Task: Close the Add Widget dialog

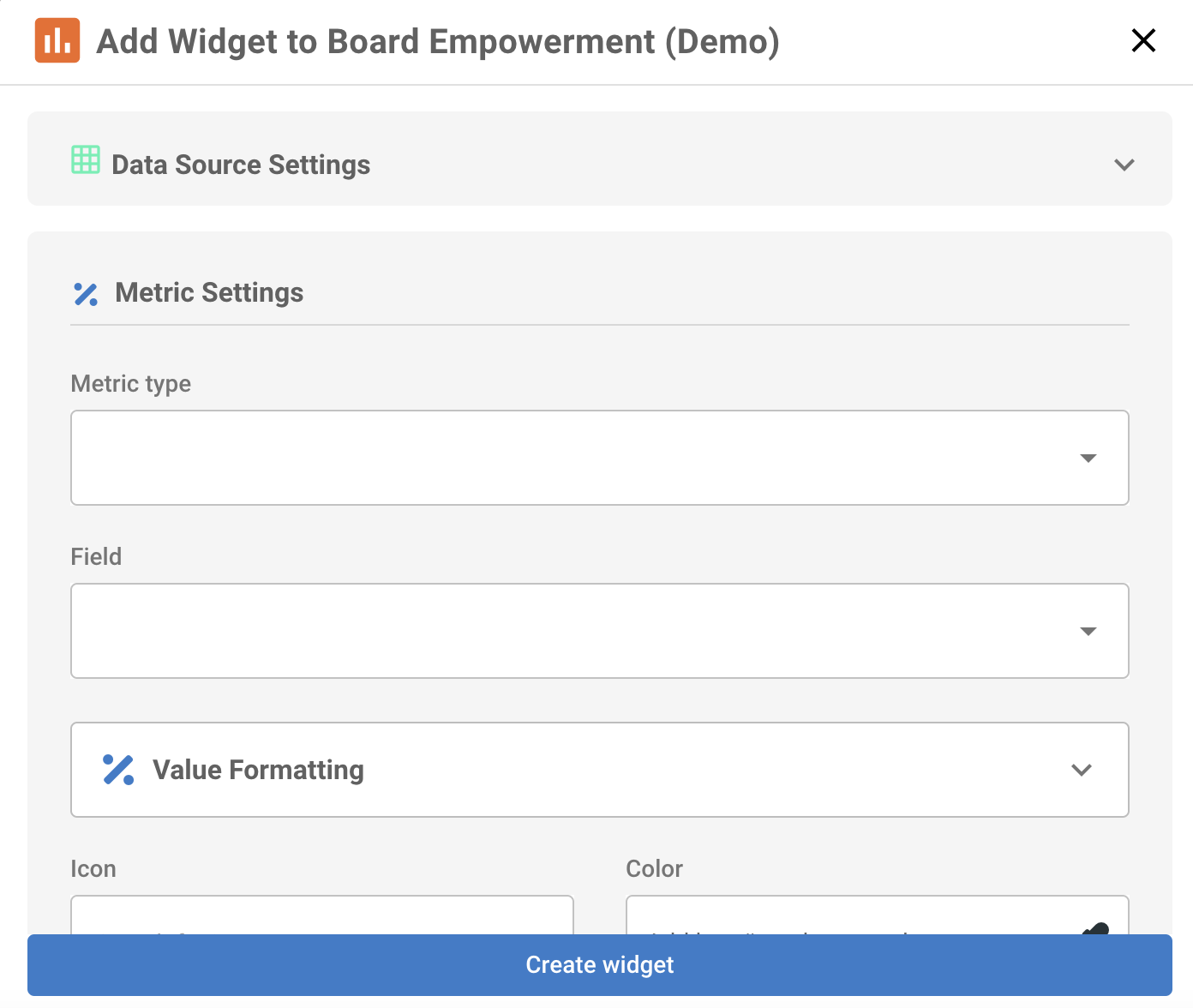Action: (1143, 40)
